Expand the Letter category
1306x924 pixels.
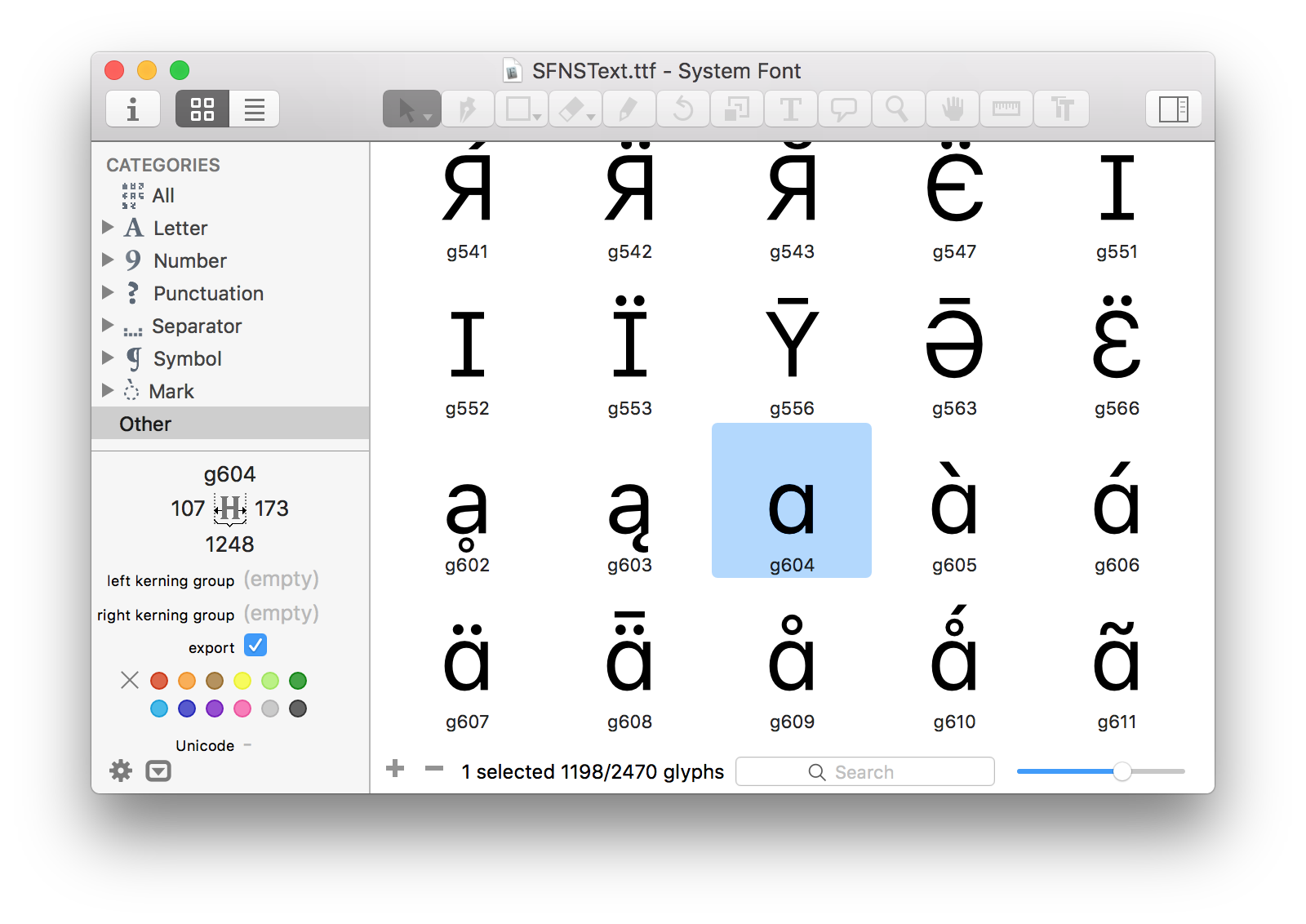[108, 227]
